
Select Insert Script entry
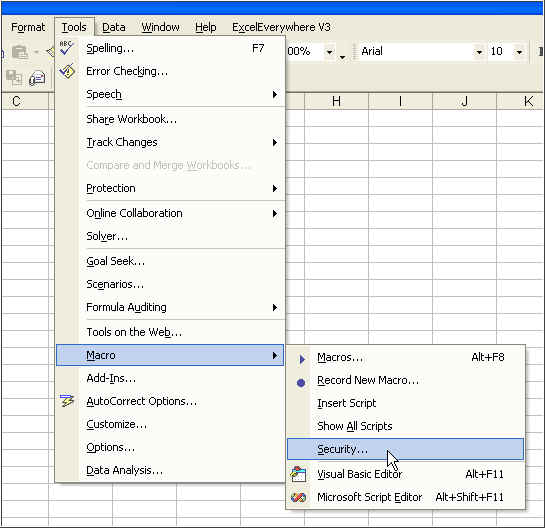pos(405,403)
